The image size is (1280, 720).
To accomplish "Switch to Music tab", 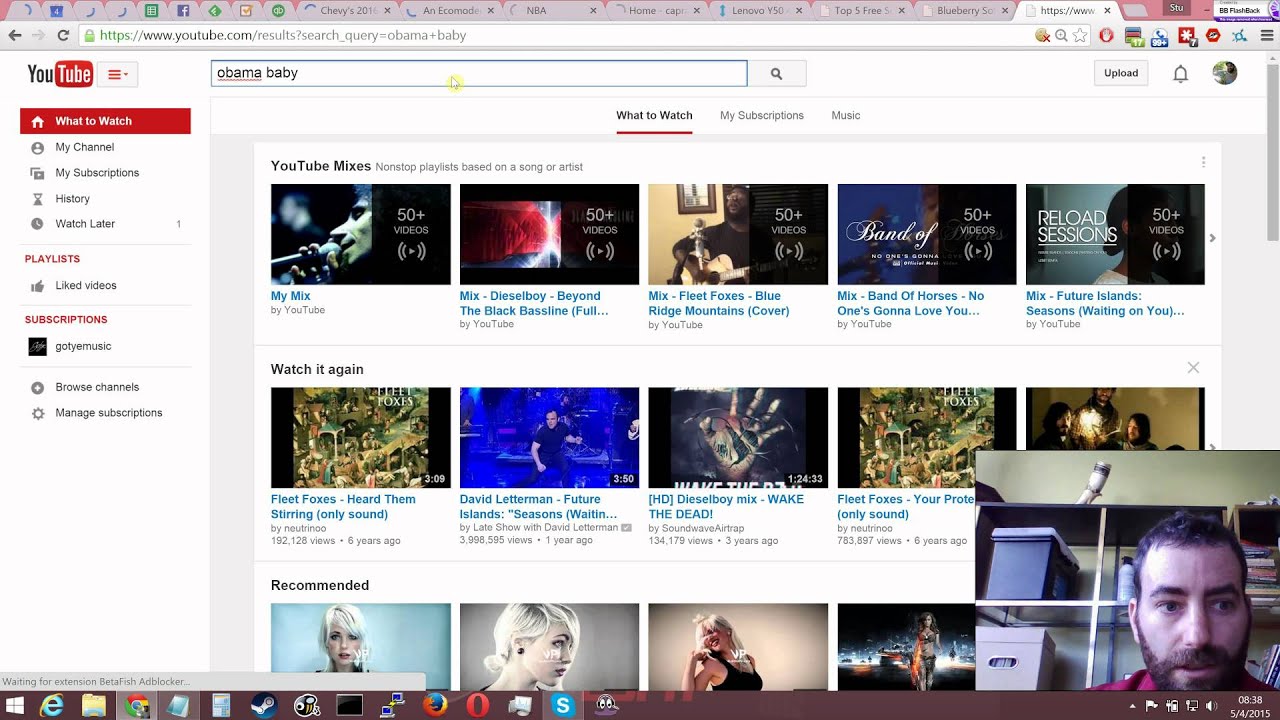I will (846, 115).
